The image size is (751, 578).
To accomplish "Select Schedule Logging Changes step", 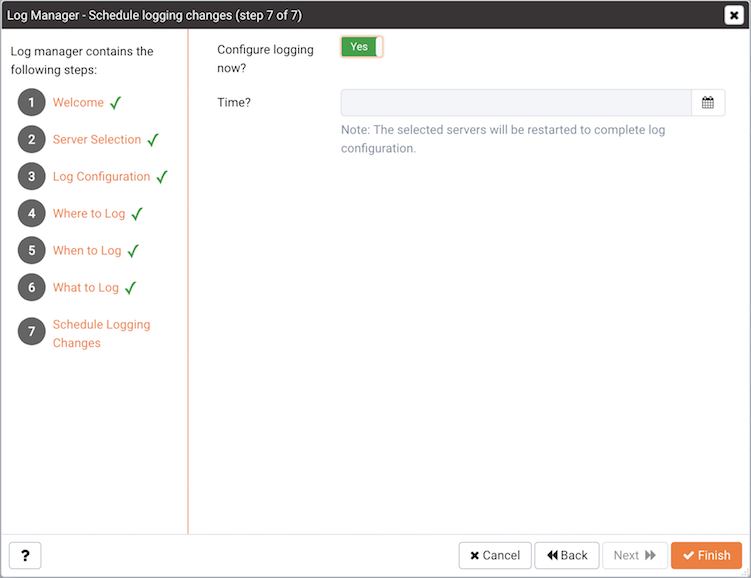I will pyautogui.click(x=101, y=333).
